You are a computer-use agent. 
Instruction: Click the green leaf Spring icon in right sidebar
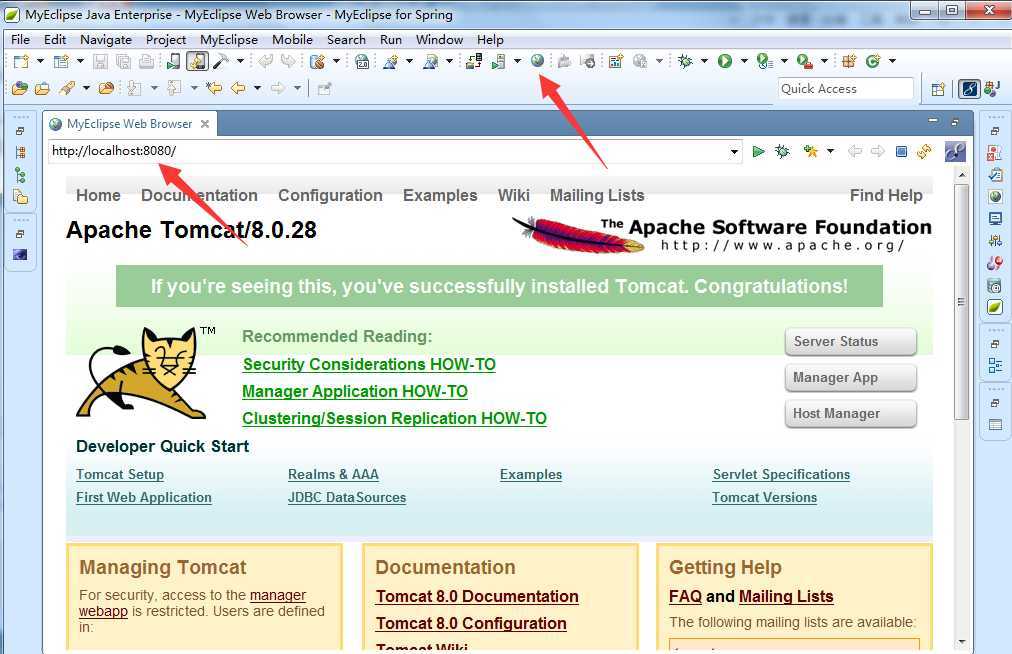click(995, 307)
